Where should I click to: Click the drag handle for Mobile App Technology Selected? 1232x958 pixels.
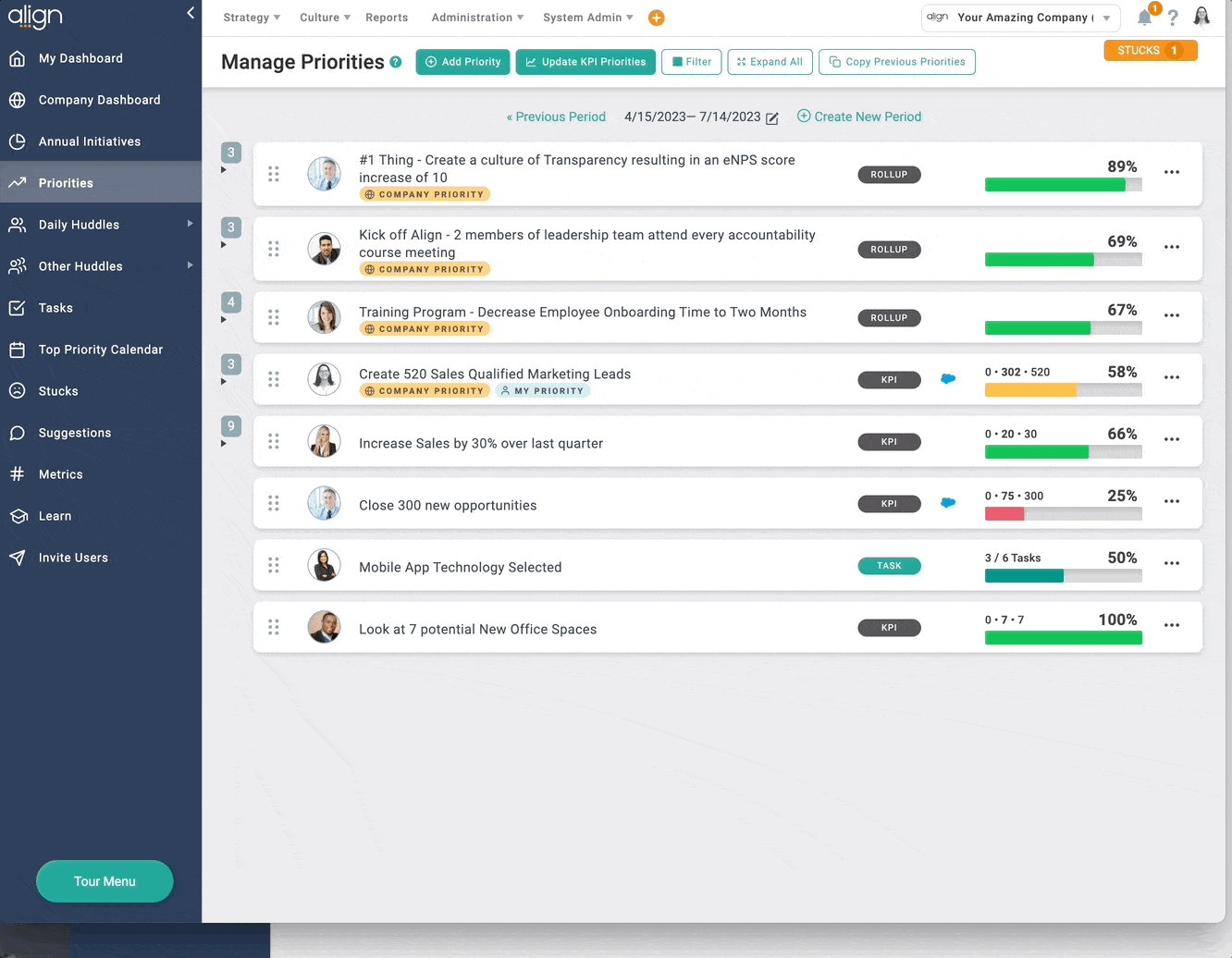point(274,565)
